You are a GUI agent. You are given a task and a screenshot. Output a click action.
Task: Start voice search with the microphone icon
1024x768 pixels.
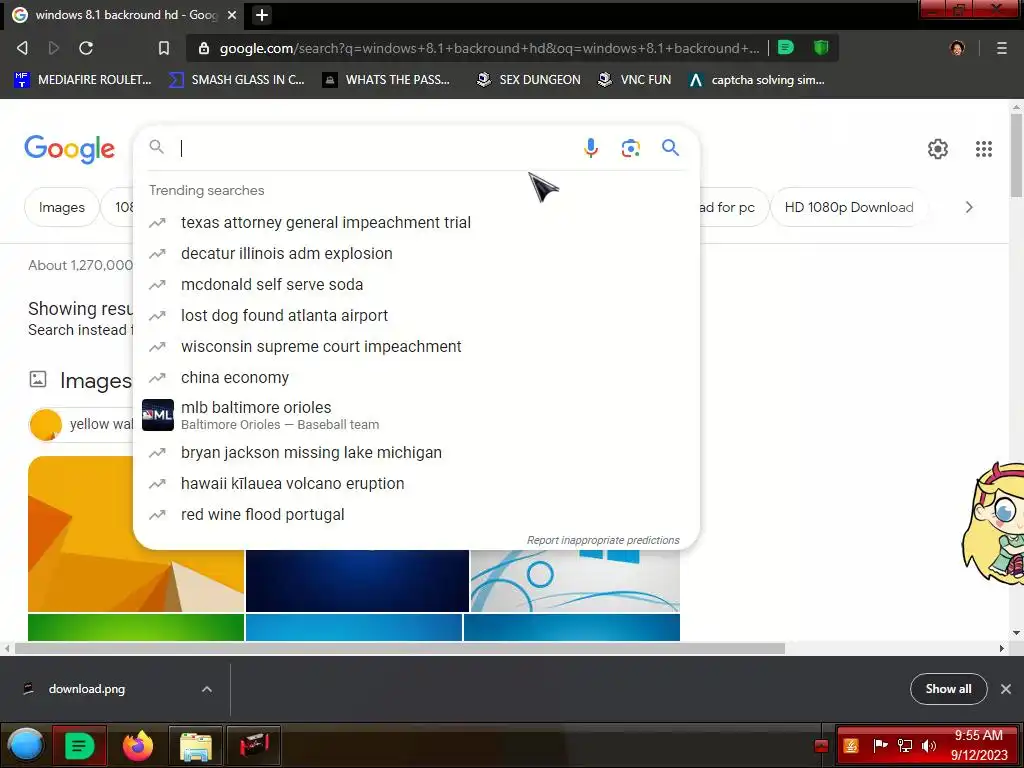click(590, 148)
